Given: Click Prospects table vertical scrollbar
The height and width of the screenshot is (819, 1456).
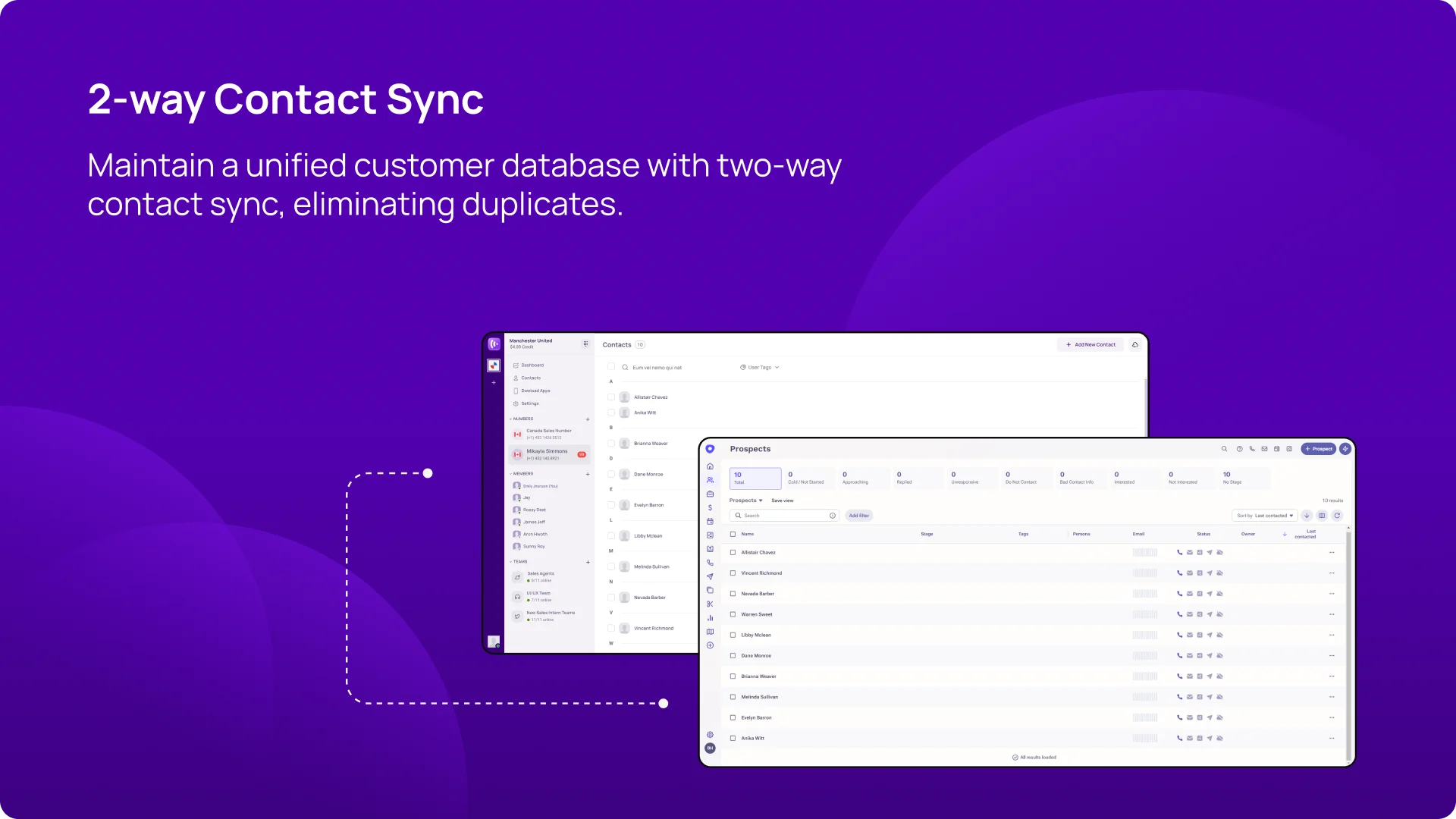Looking at the screenshot, I should (x=1349, y=645).
